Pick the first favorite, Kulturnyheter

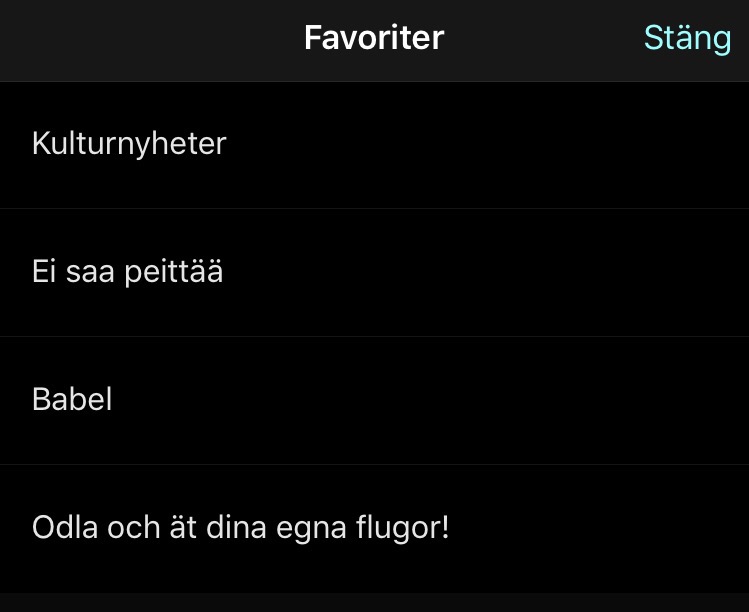[x=129, y=144]
